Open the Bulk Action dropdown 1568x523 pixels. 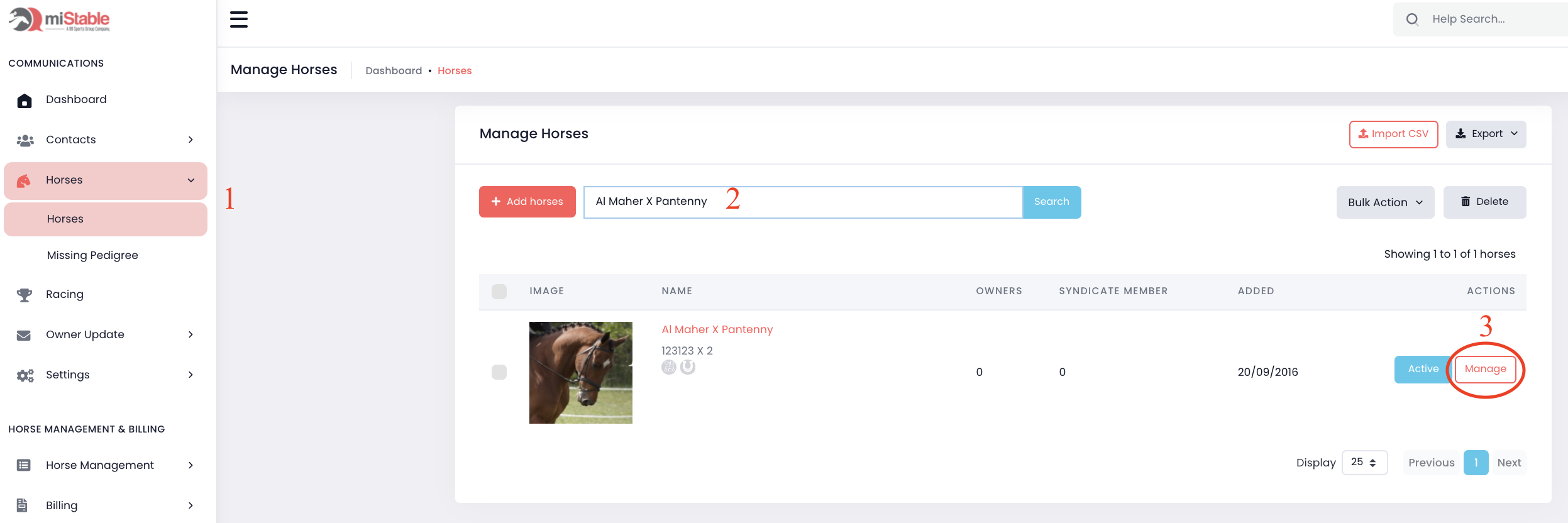[1385, 202]
